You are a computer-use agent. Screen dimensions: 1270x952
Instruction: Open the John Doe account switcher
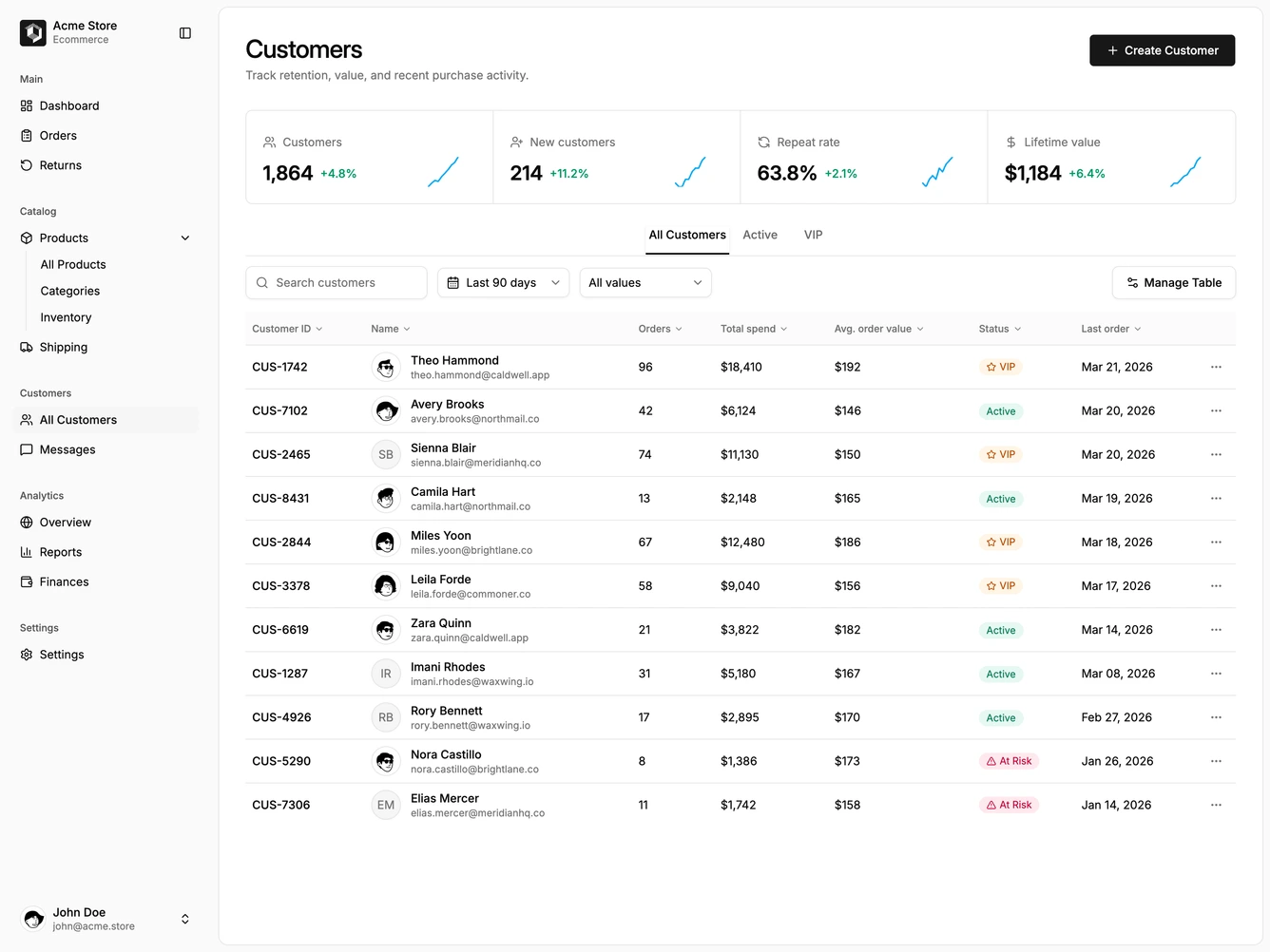tap(106, 919)
